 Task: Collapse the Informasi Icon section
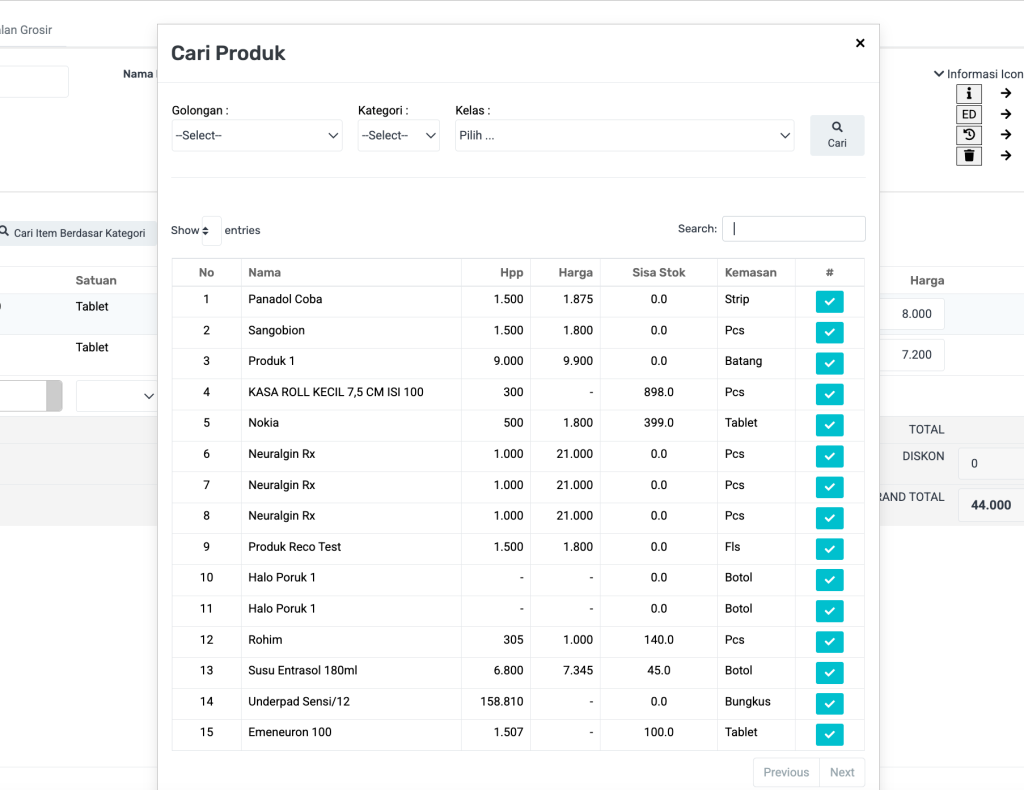pyautogui.click(x=939, y=74)
